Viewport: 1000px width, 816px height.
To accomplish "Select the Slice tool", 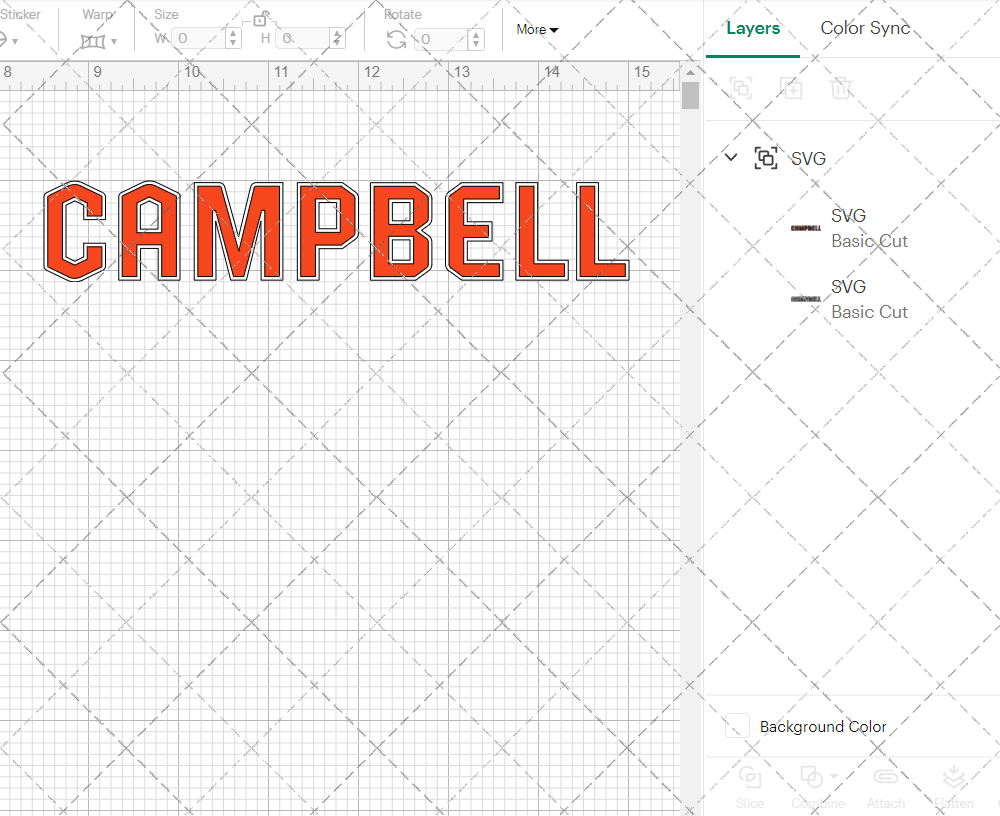I will coord(750,780).
